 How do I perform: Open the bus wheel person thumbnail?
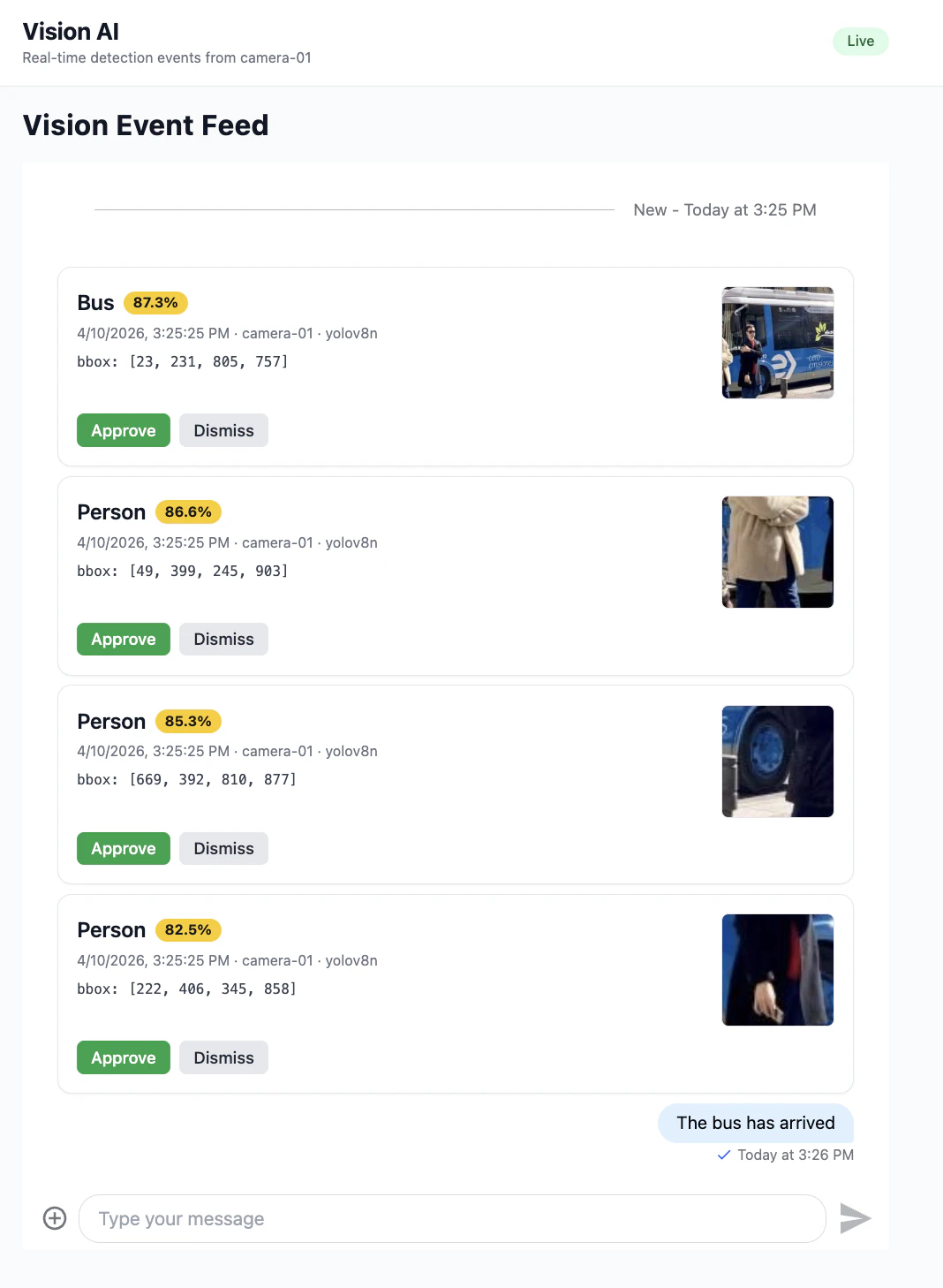point(778,761)
